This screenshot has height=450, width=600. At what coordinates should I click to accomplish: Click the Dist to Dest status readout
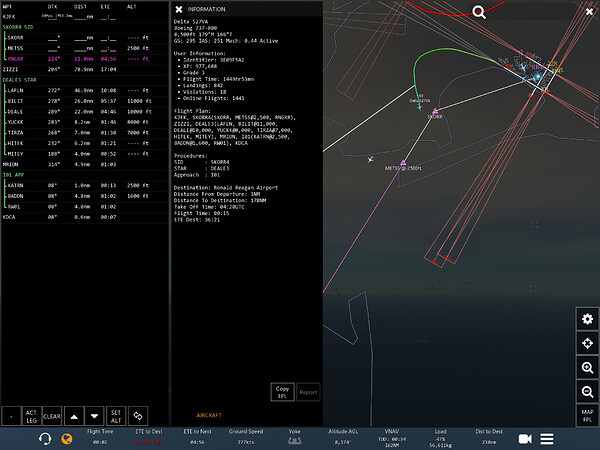489,437
